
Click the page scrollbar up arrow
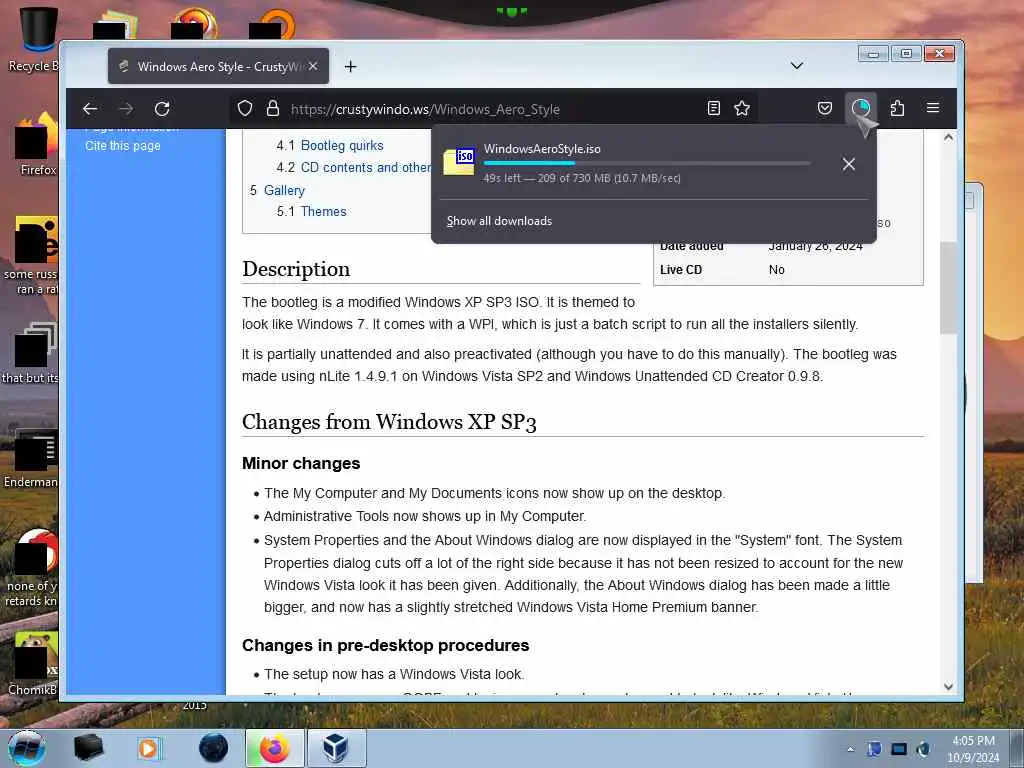point(948,138)
